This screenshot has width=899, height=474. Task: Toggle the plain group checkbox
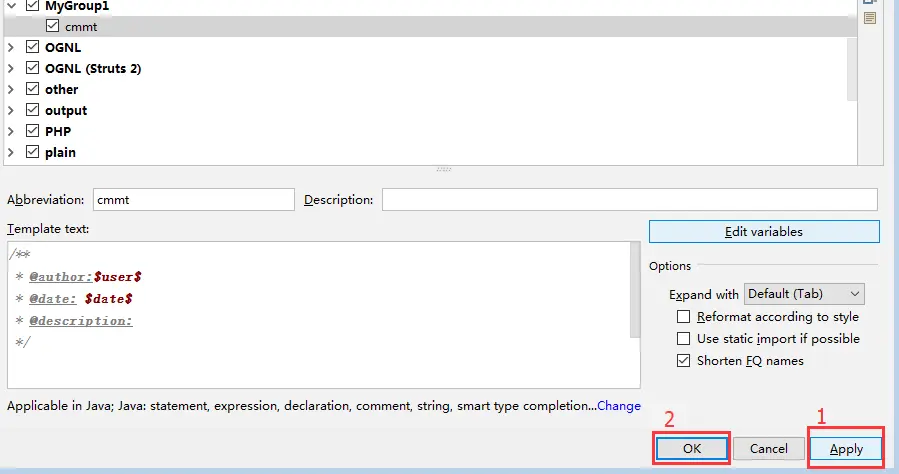pyautogui.click(x=33, y=152)
